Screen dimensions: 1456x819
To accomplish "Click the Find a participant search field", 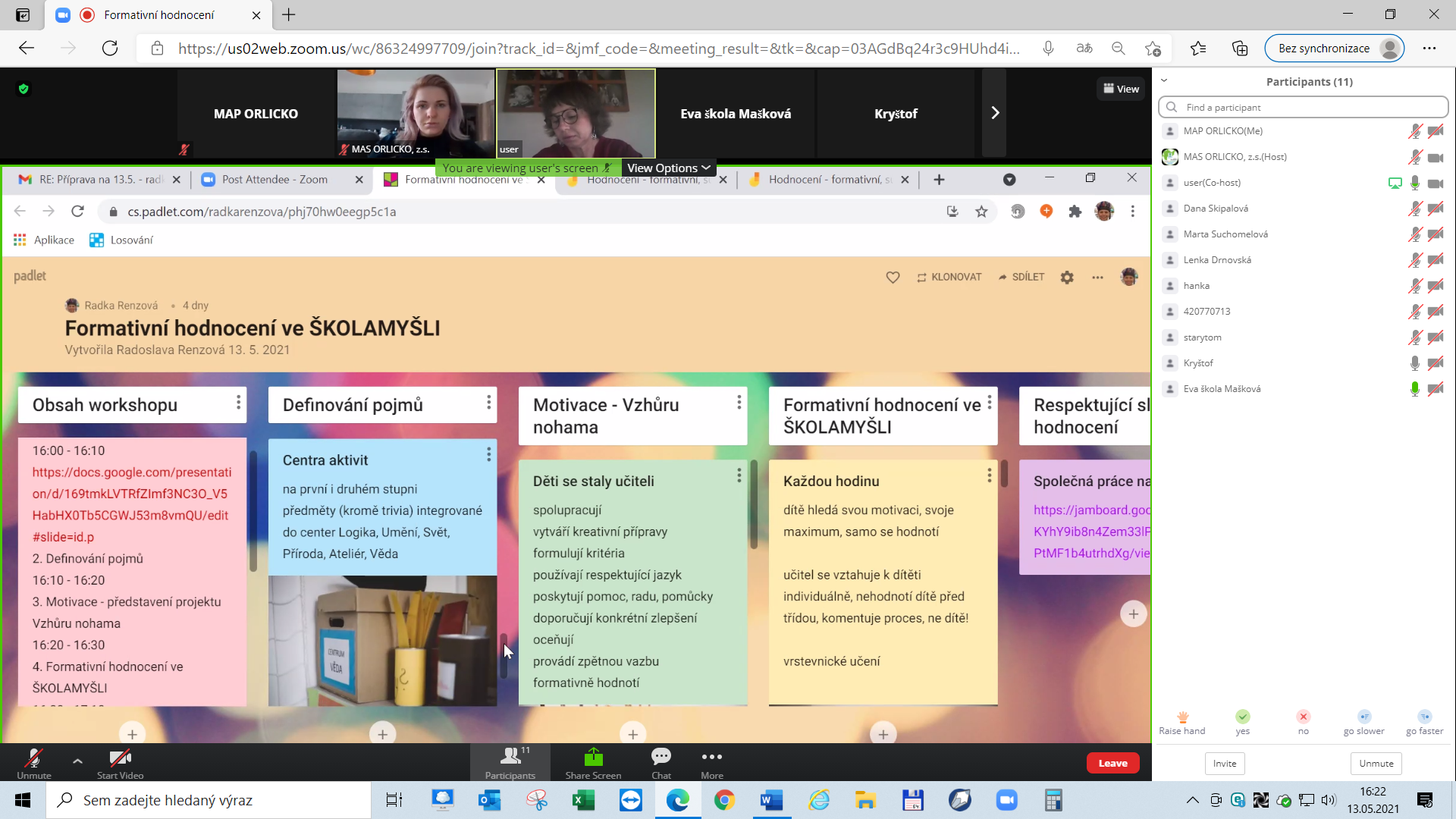I will pos(1303,107).
